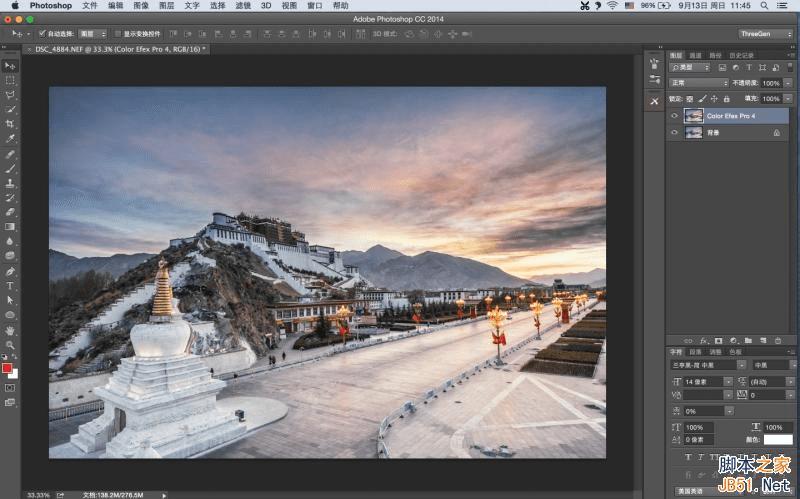Toggle lock all padlock in Layers panel
The width and height of the screenshot is (800, 499).
click(727, 98)
